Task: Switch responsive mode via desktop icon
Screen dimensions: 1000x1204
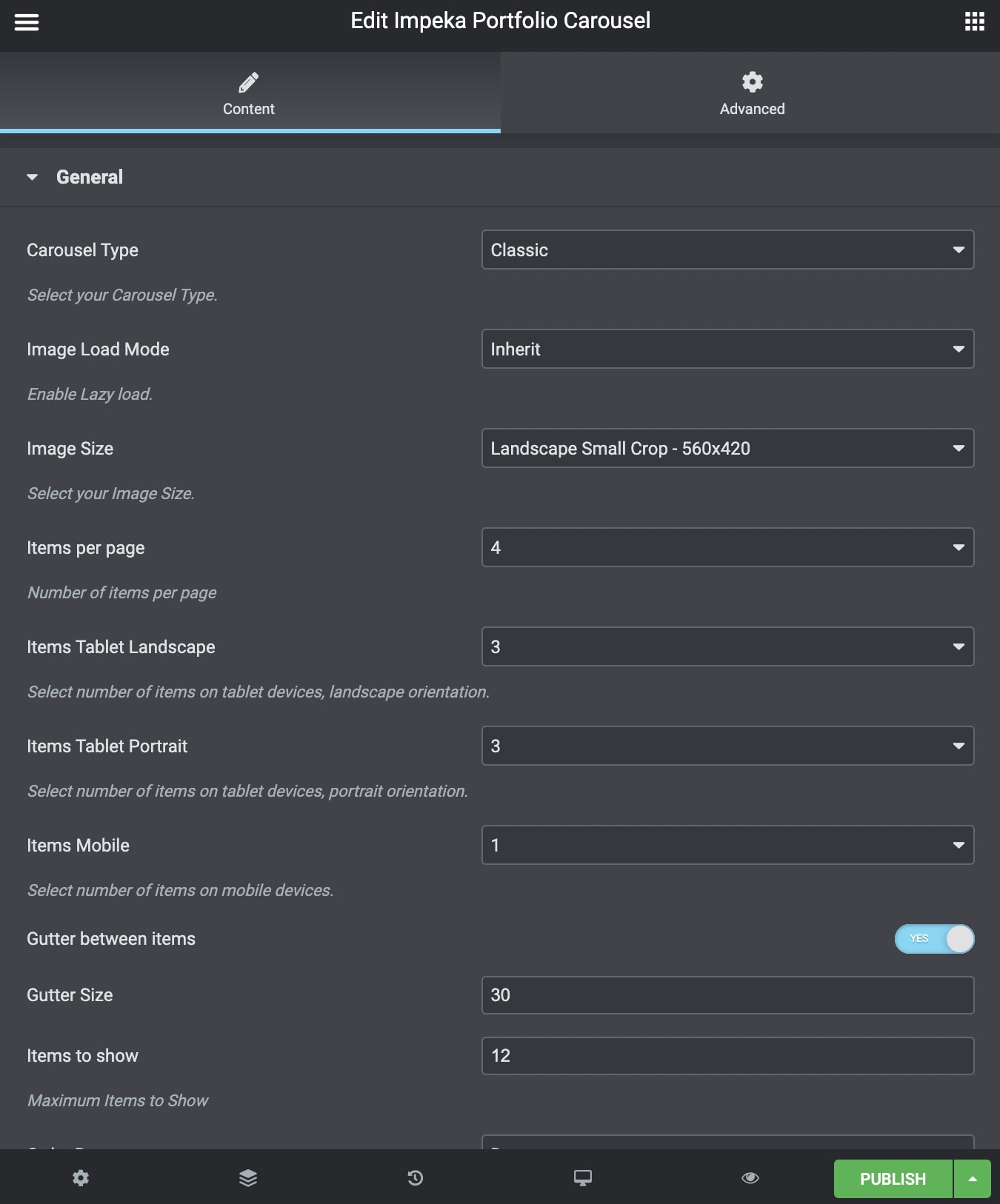Action: [583, 1178]
